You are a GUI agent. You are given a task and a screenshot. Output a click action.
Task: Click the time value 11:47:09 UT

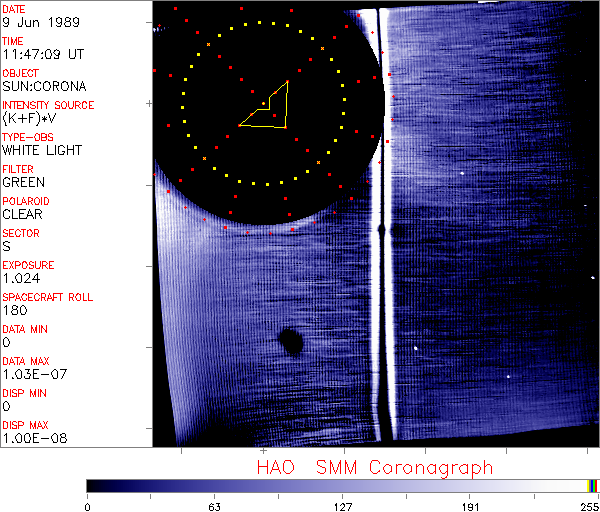click(43, 54)
